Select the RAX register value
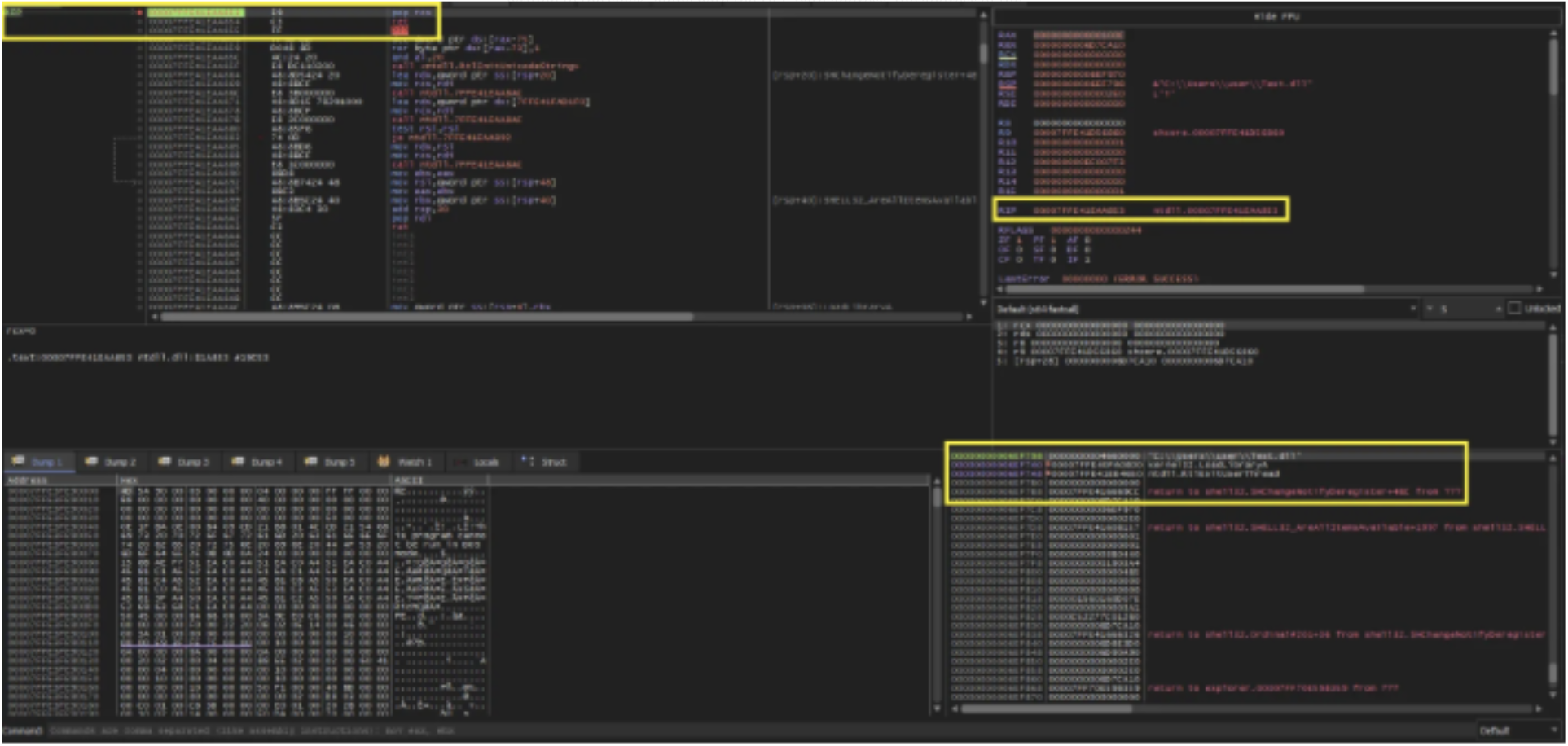The width and height of the screenshot is (1568, 746). [x=1078, y=35]
